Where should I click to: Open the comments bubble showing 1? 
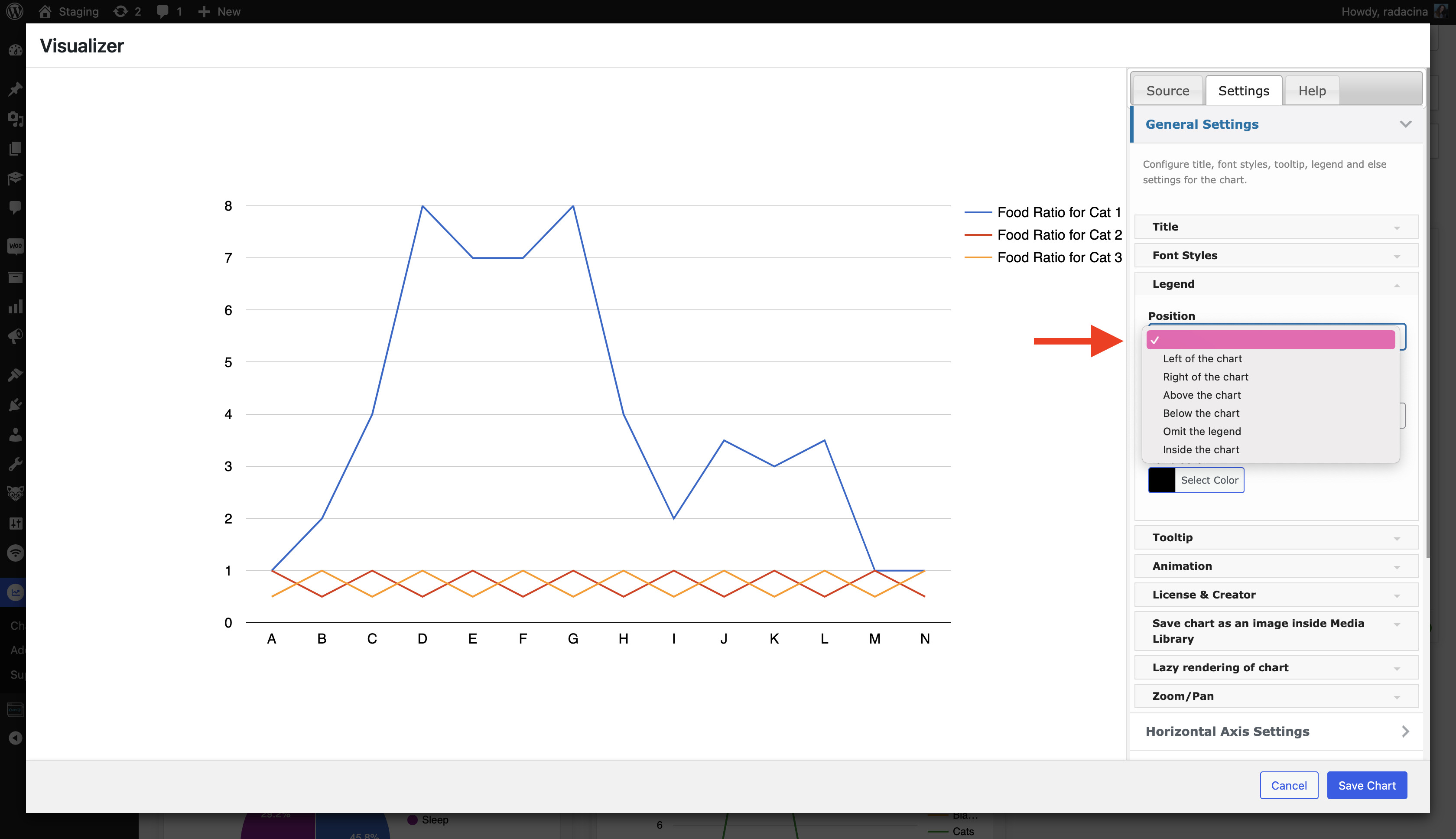pos(169,12)
